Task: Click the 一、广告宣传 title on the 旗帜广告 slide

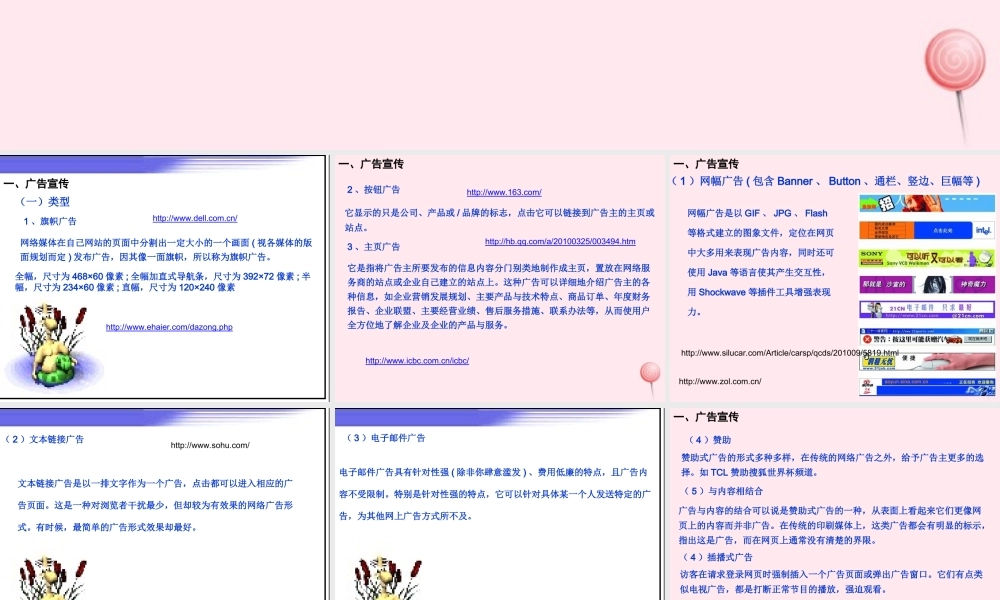Action: (x=36, y=184)
